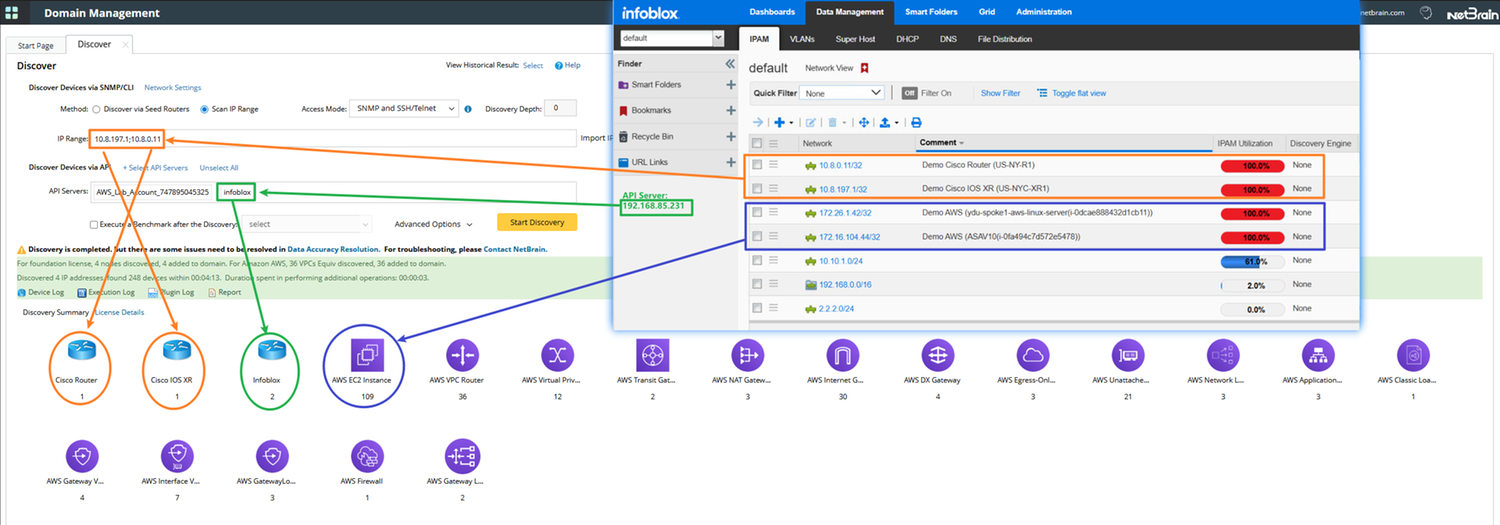Switch to the VLANs tab

(x=802, y=39)
